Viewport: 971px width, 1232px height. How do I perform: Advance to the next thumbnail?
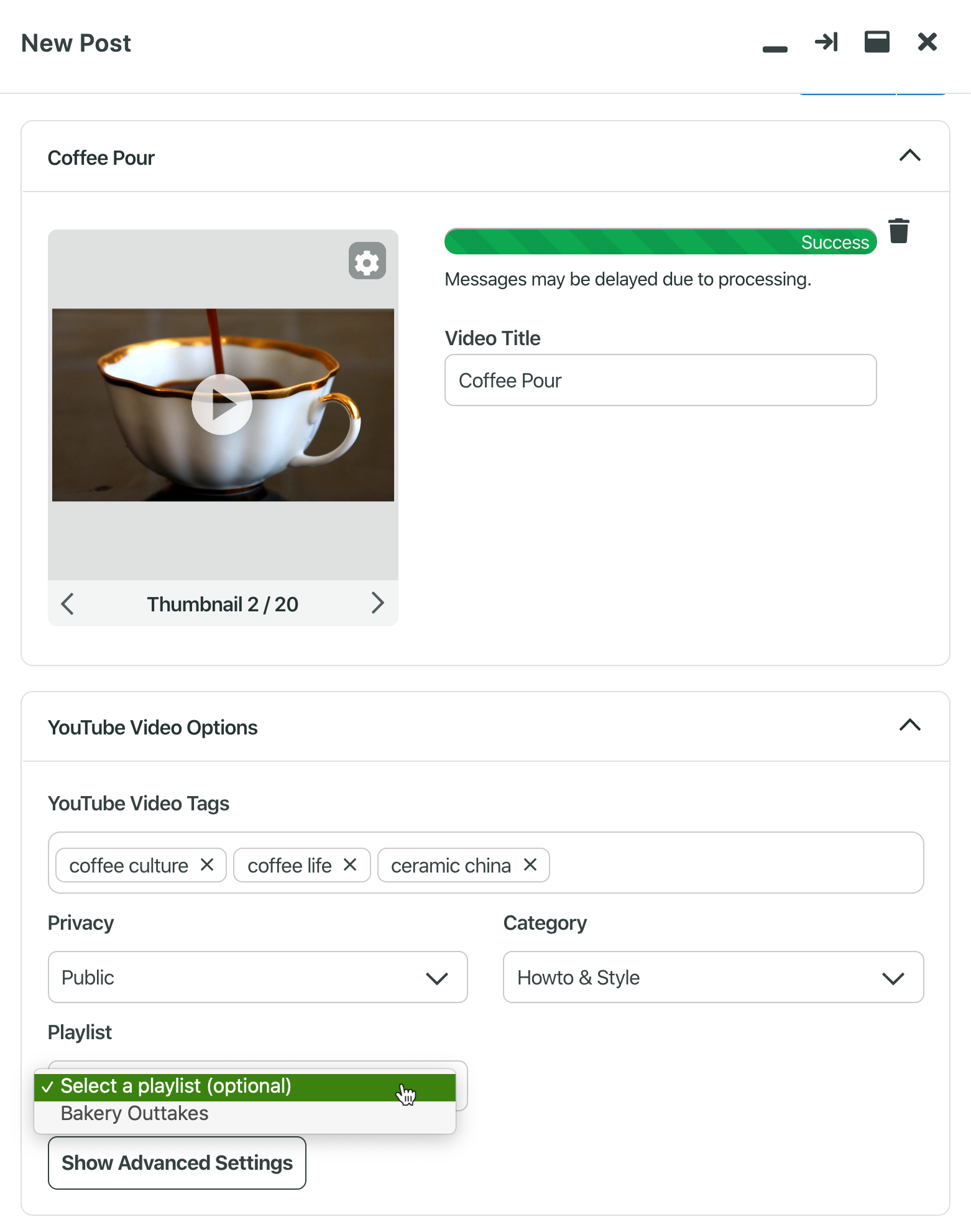(377, 603)
